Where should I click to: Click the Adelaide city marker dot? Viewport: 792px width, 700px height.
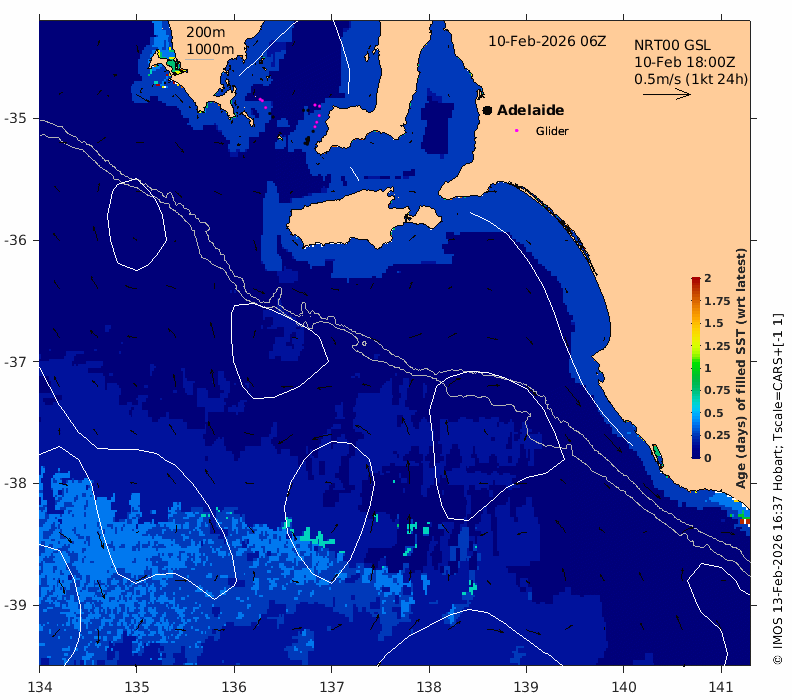pyautogui.click(x=487, y=110)
